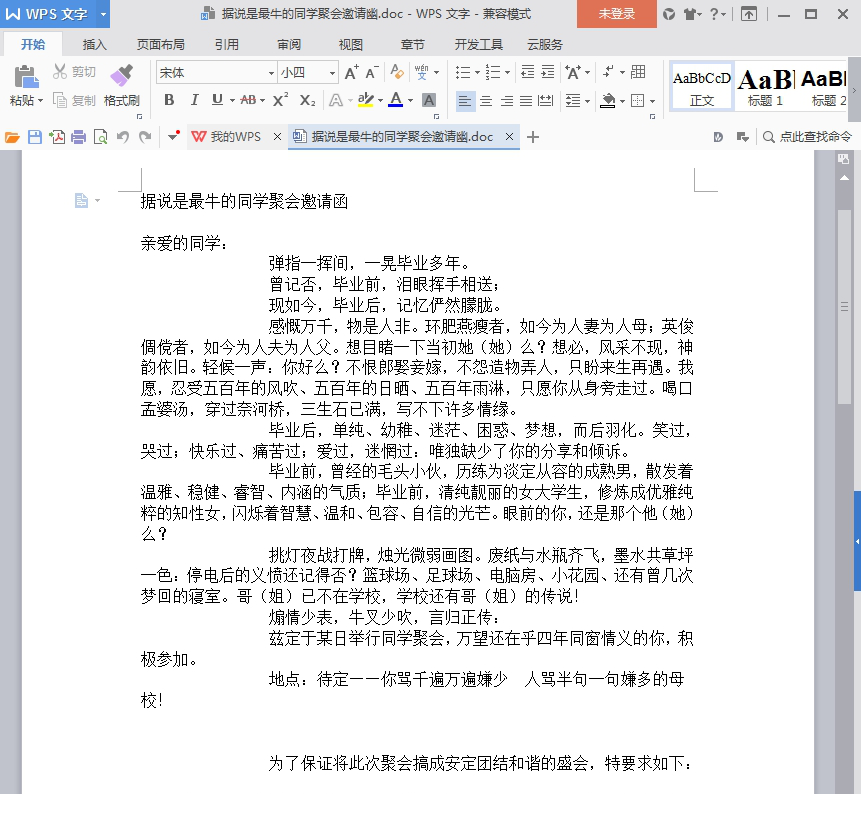
Task: Redo the last action
Action: tap(144, 137)
